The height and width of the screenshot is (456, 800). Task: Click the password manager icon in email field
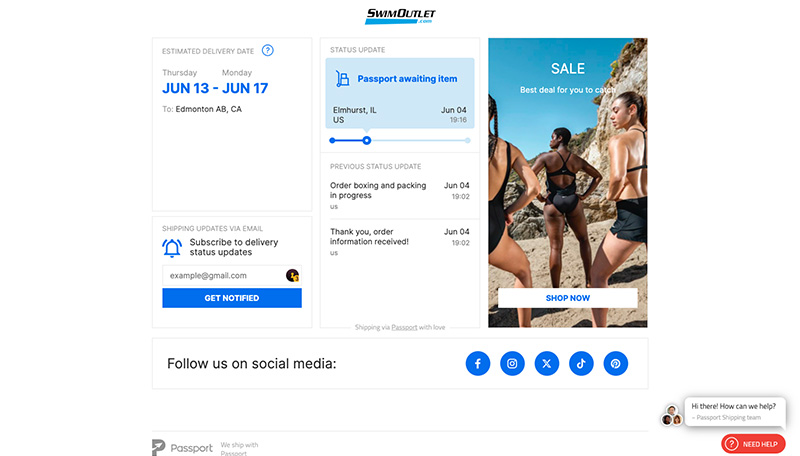pos(292,275)
